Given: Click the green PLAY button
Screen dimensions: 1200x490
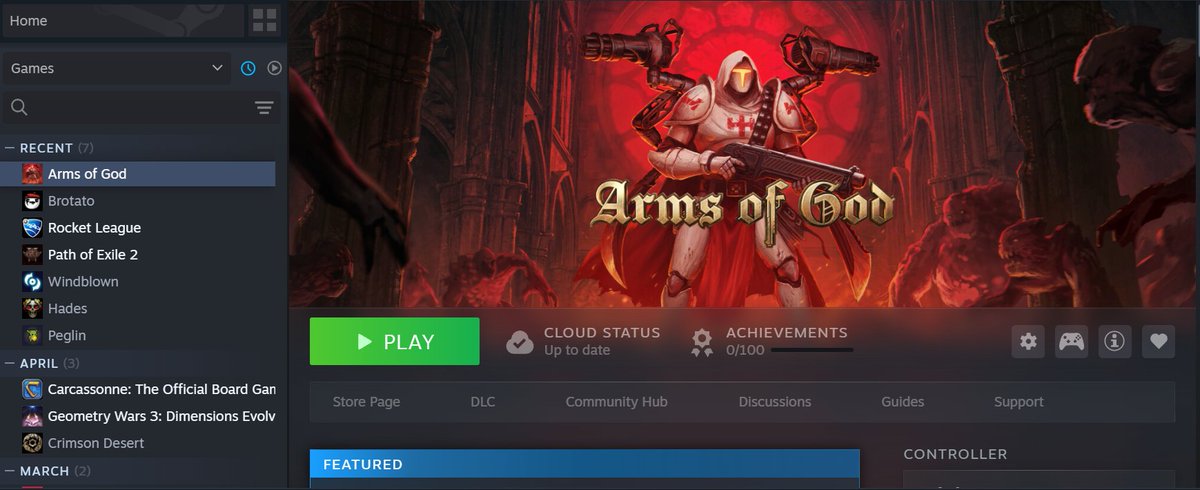Looking at the screenshot, I should coord(394,342).
